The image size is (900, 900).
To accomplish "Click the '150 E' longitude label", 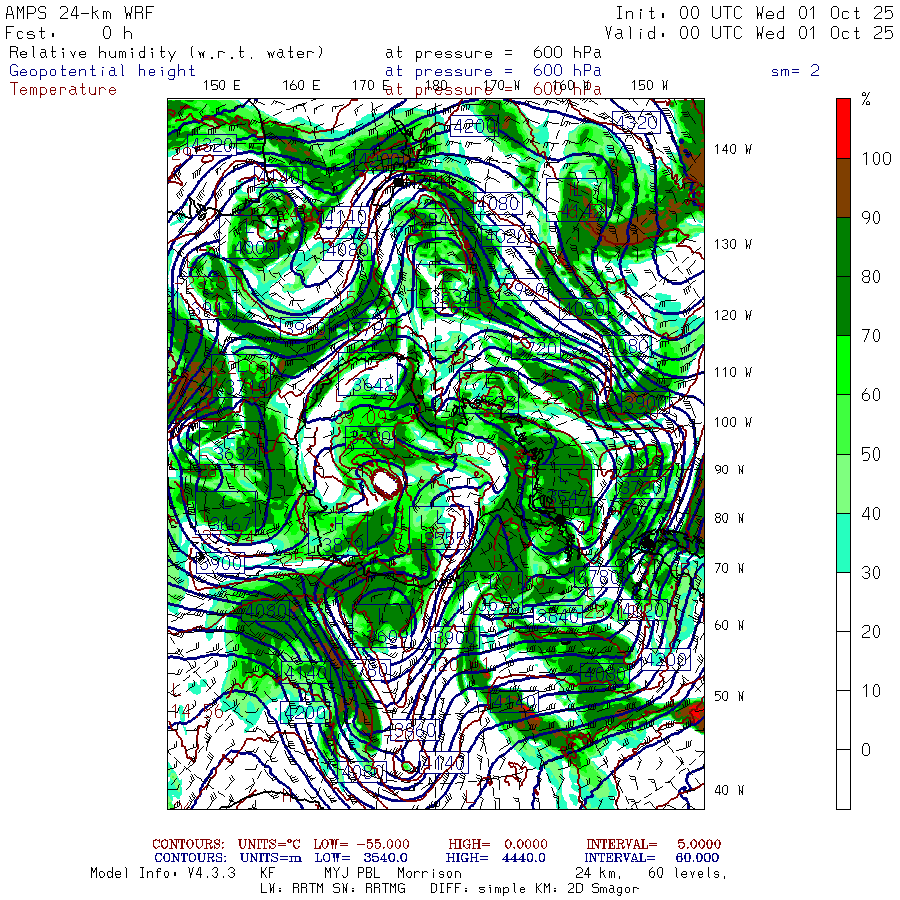I will pyautogui.click(x=221, y=86).
